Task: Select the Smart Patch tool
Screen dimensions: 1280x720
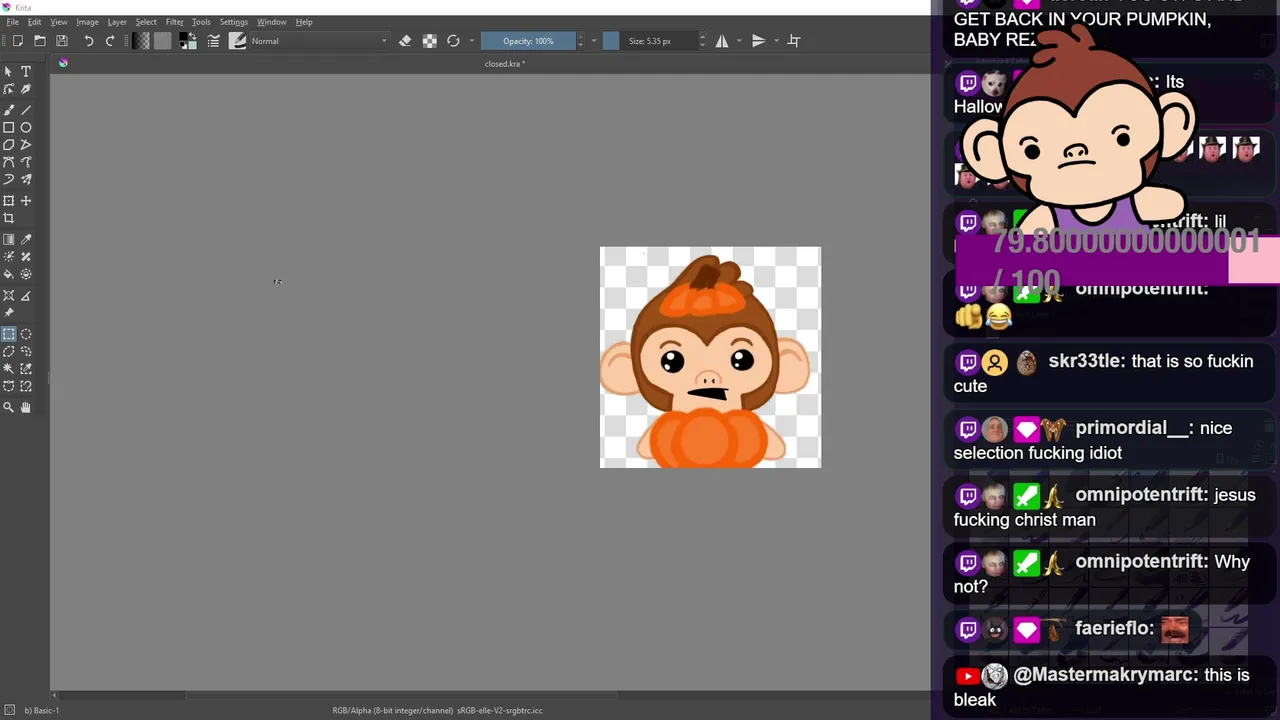Action: click(x=26, y=257)
